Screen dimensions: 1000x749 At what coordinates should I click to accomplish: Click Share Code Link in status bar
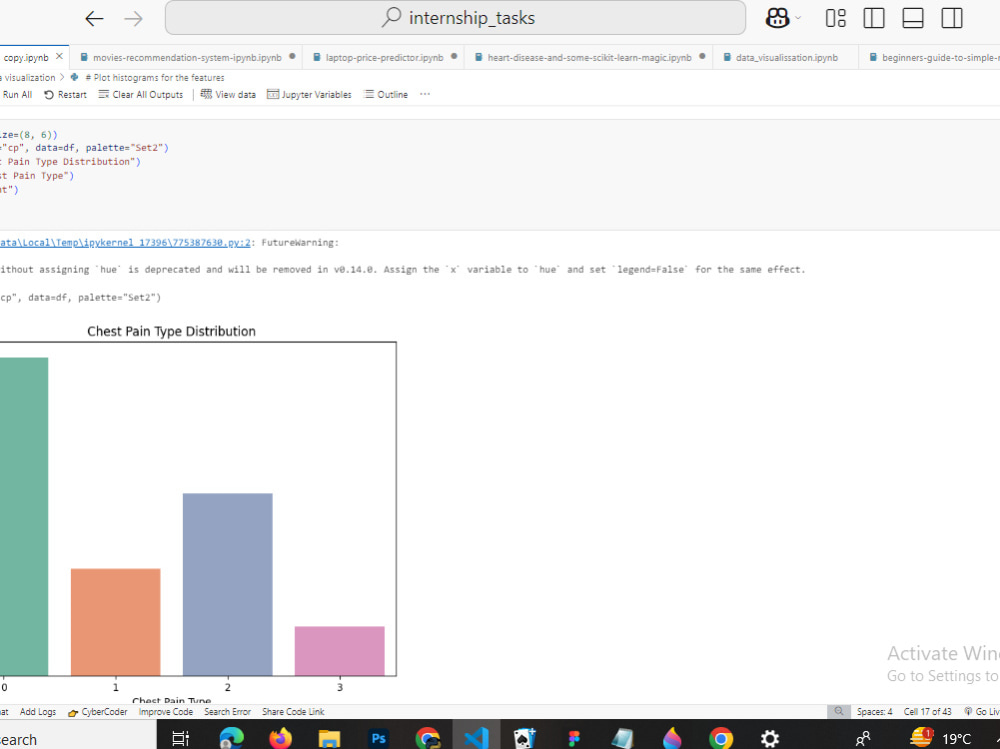tap(293, 711)
